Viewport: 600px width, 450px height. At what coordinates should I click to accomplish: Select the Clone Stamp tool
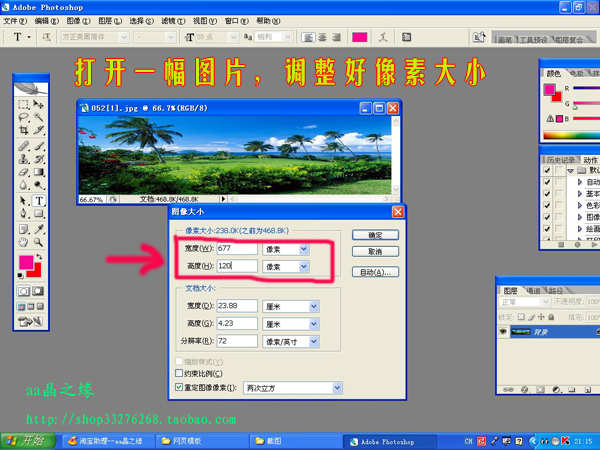24,159
